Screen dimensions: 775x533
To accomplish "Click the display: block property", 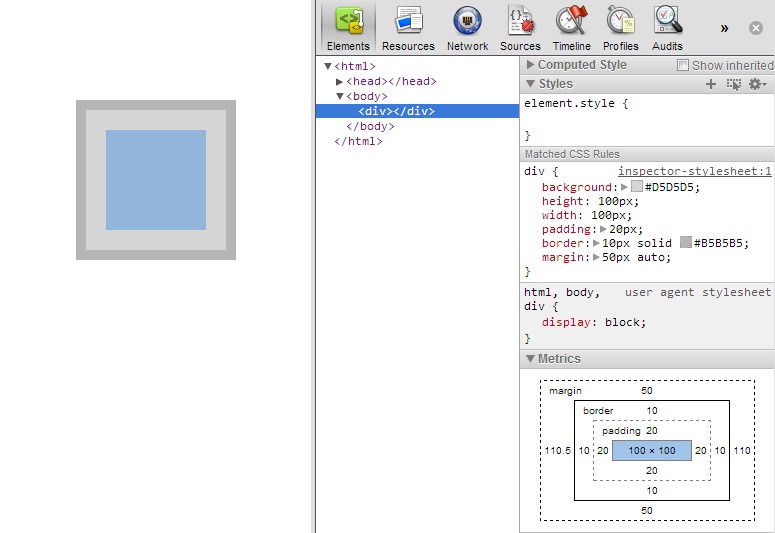I will pyautogui.click(x=594, y=322).
